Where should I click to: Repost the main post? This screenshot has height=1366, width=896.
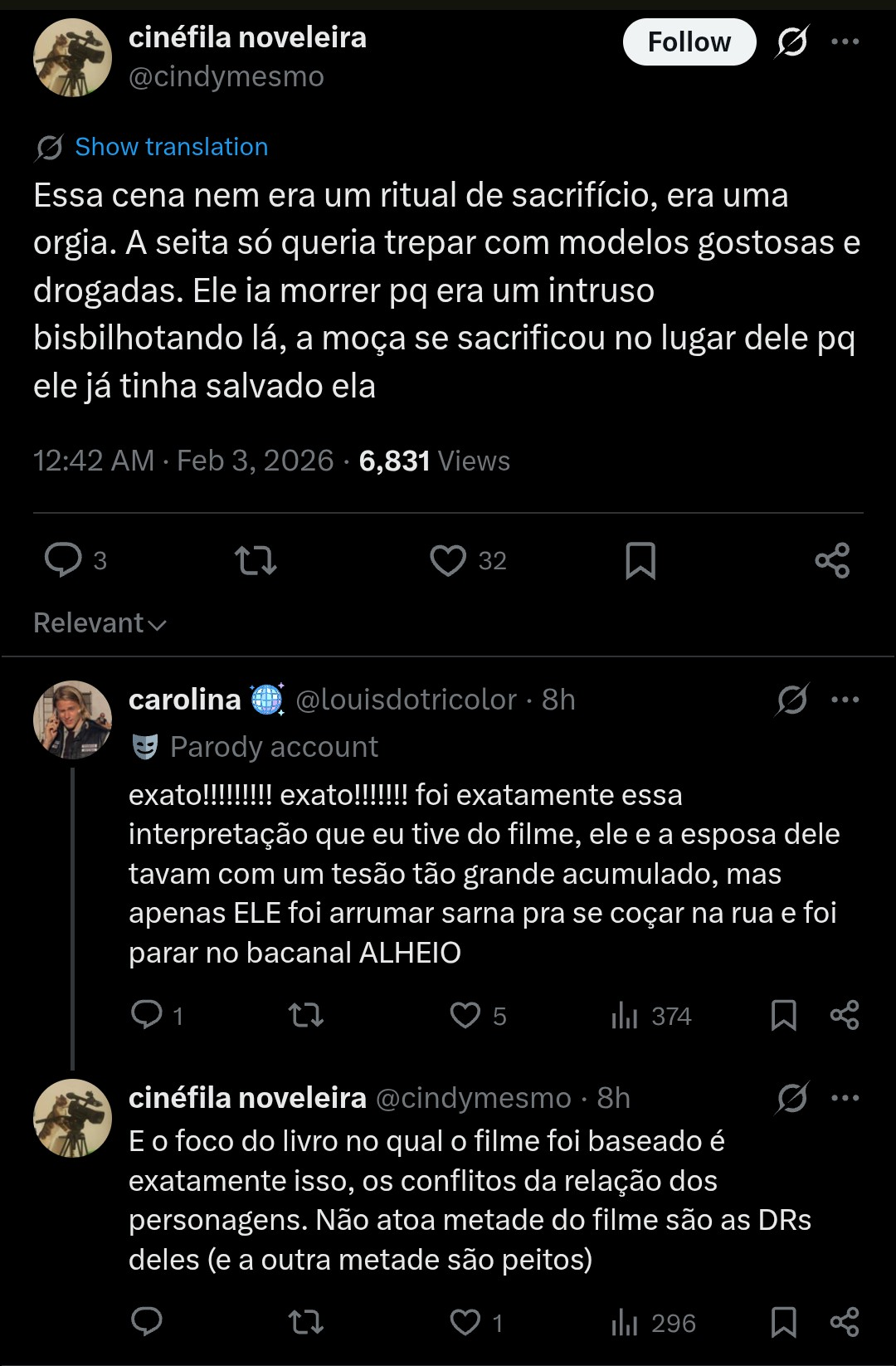(x=256, y=560)
